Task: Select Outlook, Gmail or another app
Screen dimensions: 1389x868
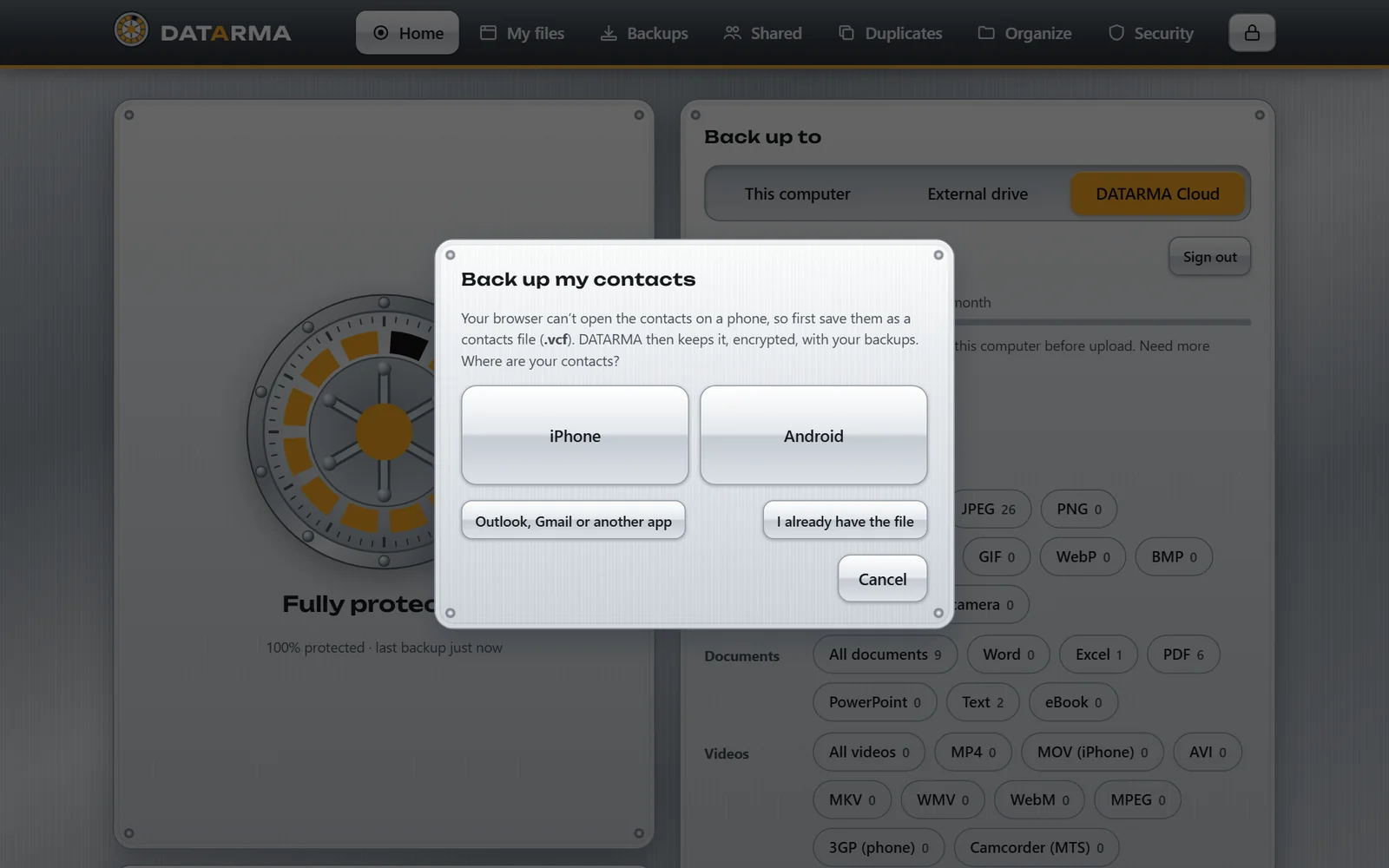Action: tap(573, 521)
